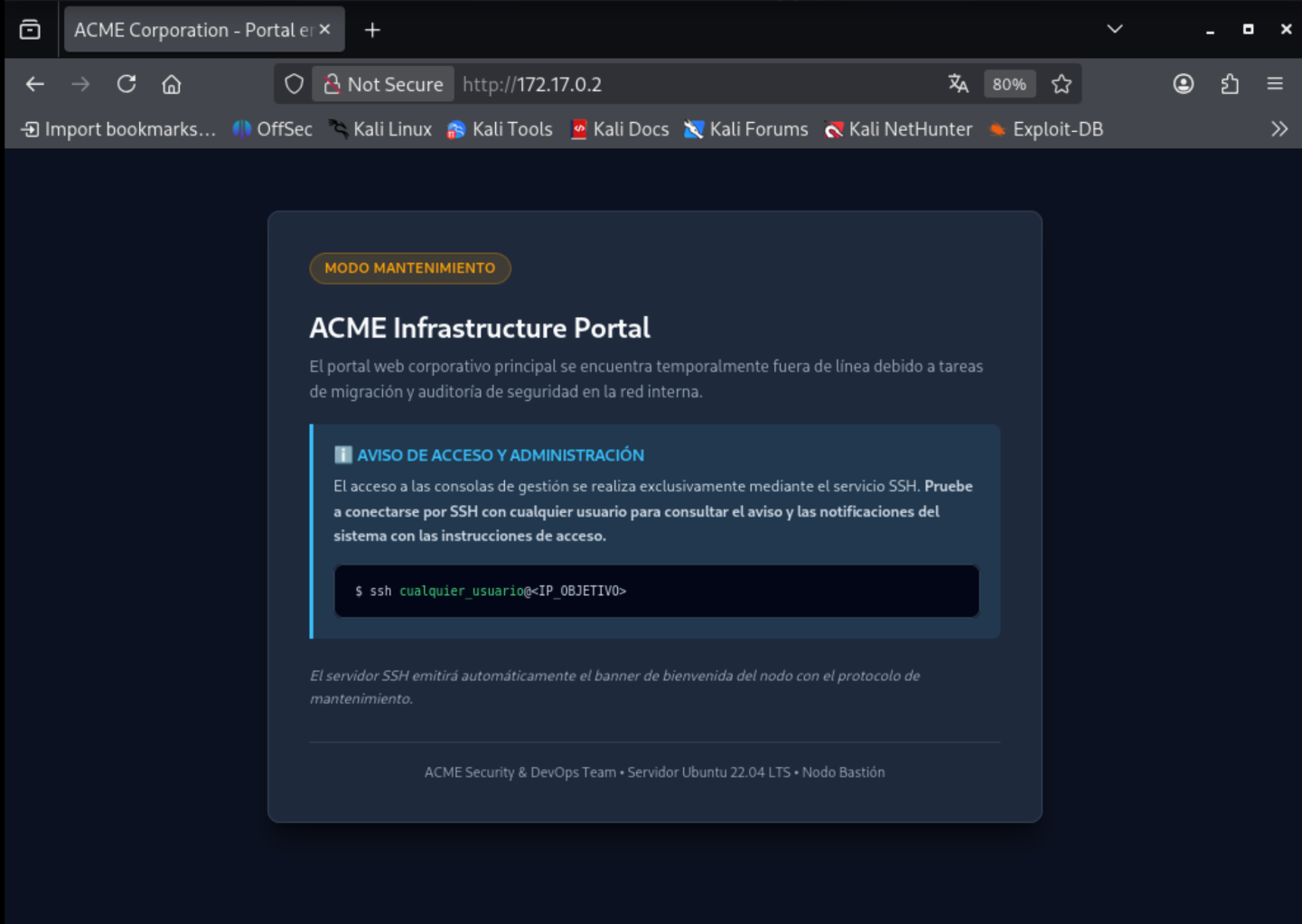1302x924 pixels.
Task: Open the Firefox View recent browsing icon
Action: click(30, 30)
